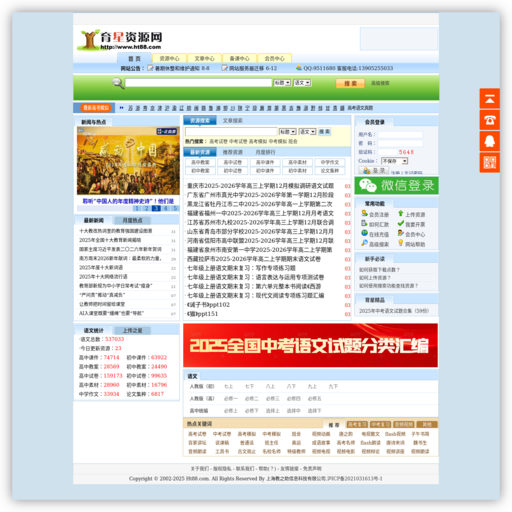
Task: Click the orange telephone floating icon
Action: coord(489,120)
